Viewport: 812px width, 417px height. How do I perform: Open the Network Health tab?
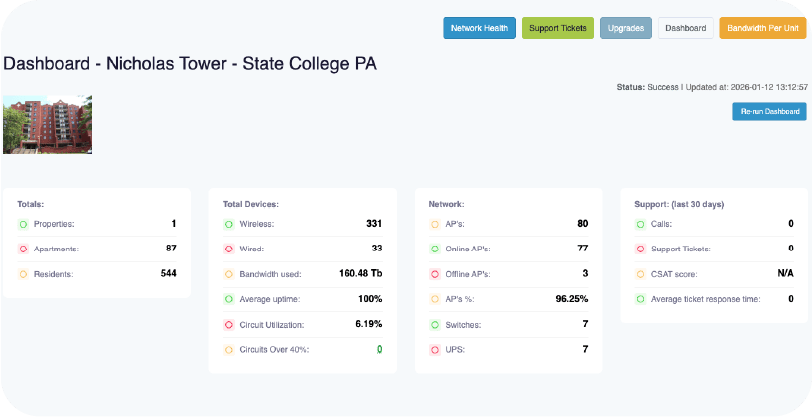(479, 28)
